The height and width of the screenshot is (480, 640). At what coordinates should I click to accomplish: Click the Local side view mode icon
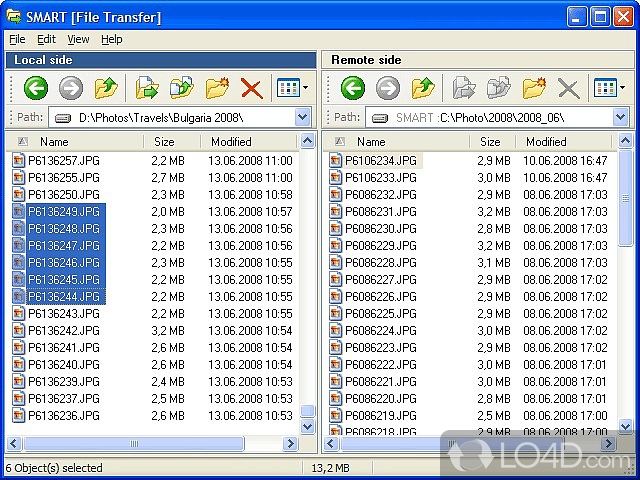pos(288,87)
